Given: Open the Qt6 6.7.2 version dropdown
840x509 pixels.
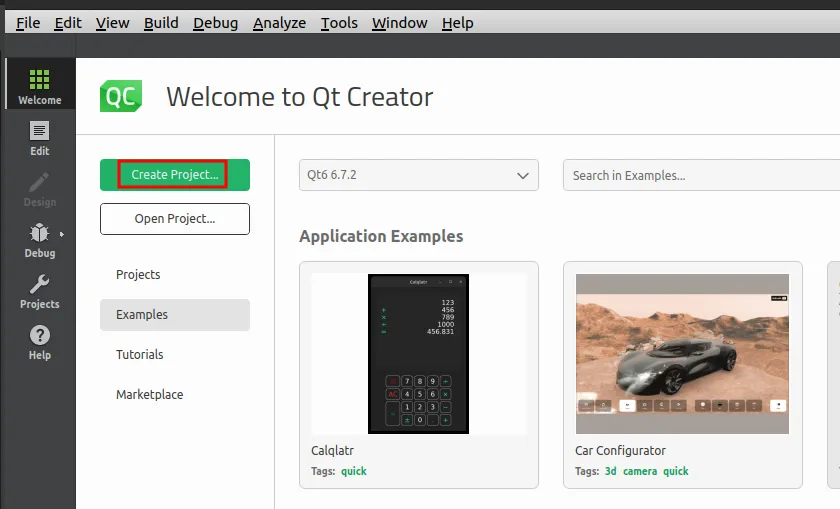Looking at the screenshot, I should click(x=419, y=175).
